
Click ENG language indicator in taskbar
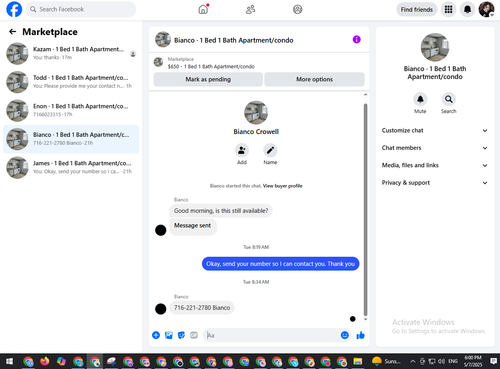pyautogui.click(x=453, y=361)
